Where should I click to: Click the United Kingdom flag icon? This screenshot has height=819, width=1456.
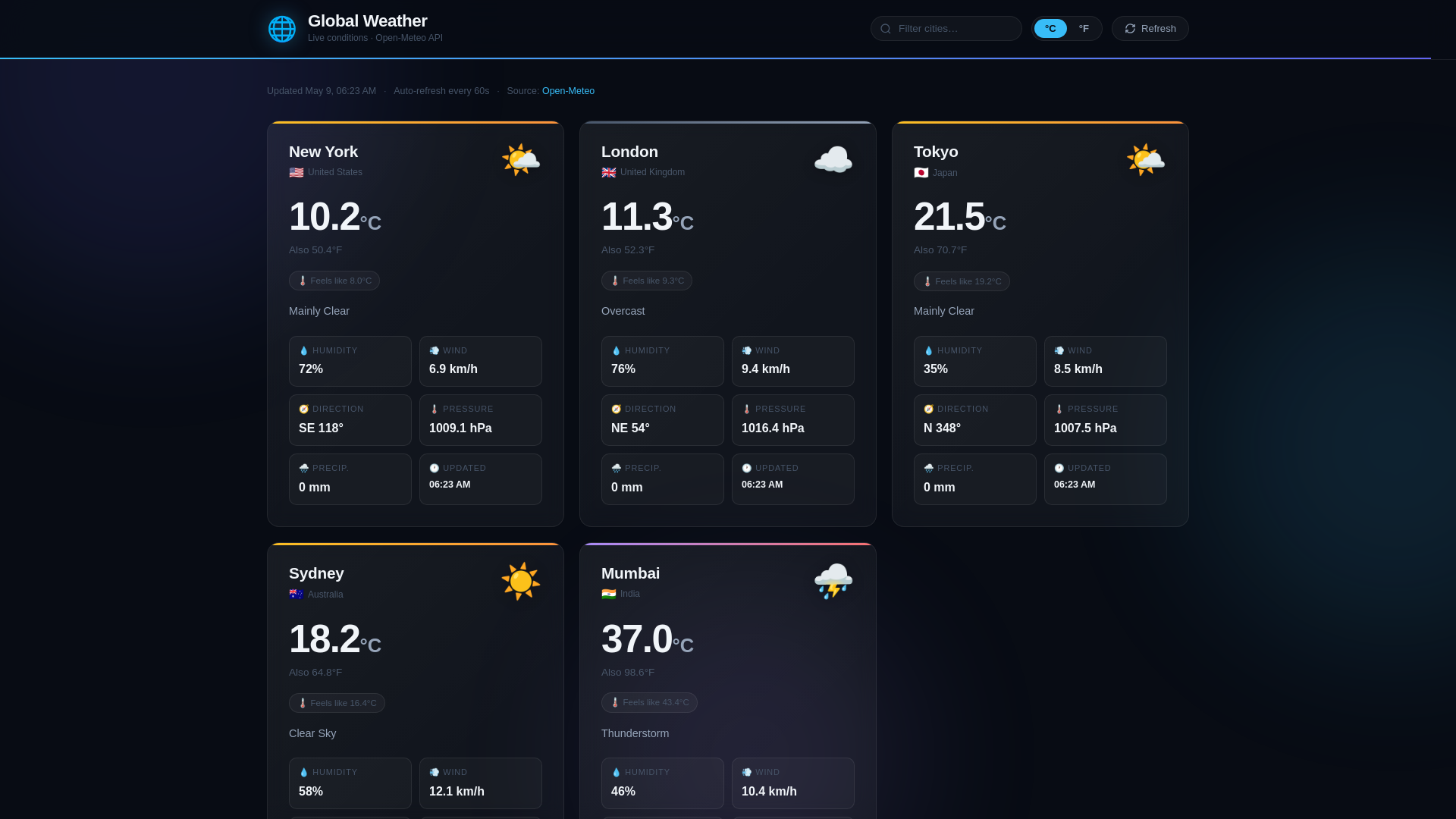point(609,173)
